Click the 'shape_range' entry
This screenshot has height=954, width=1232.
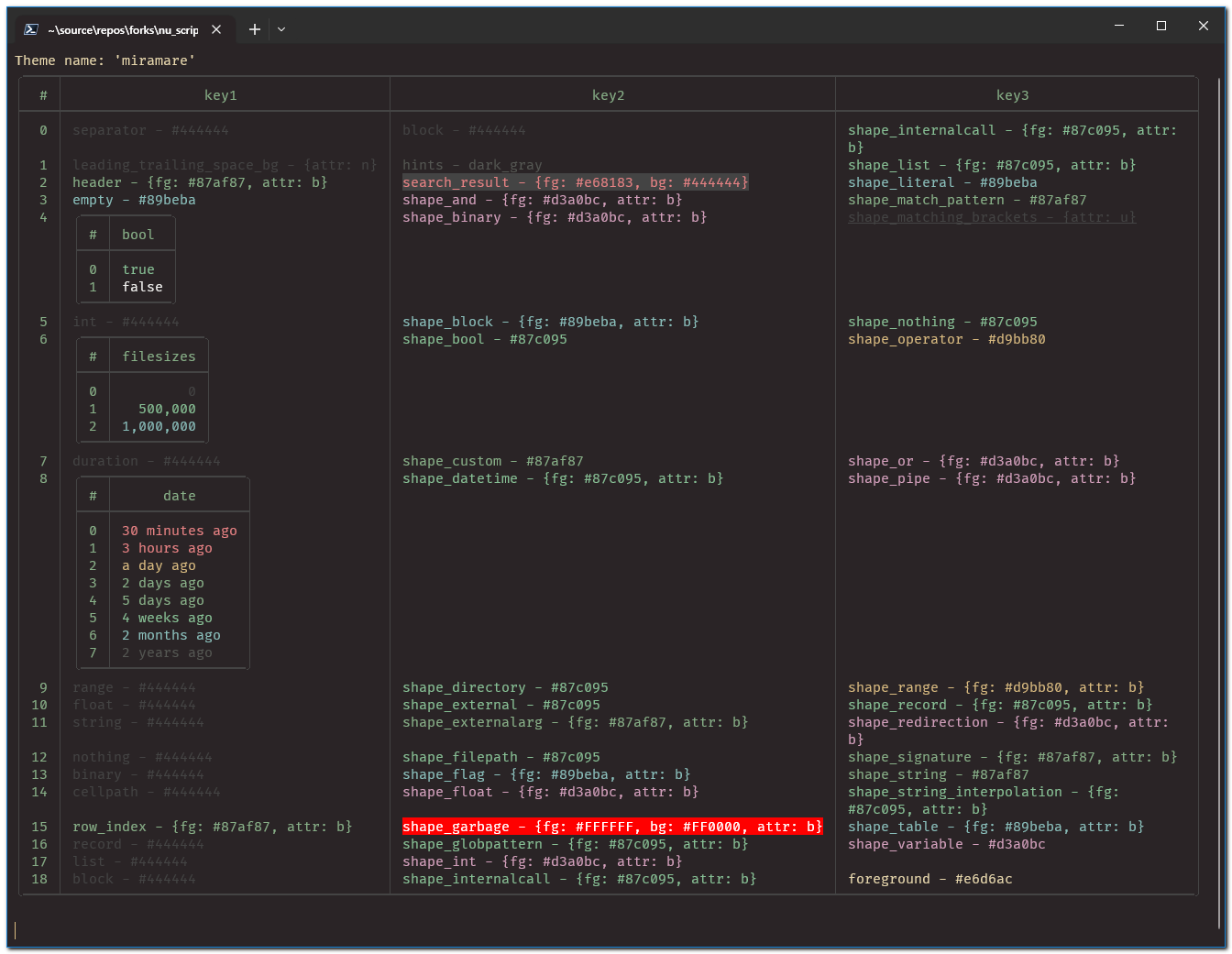pyautogui.click(x=996, y=687)
